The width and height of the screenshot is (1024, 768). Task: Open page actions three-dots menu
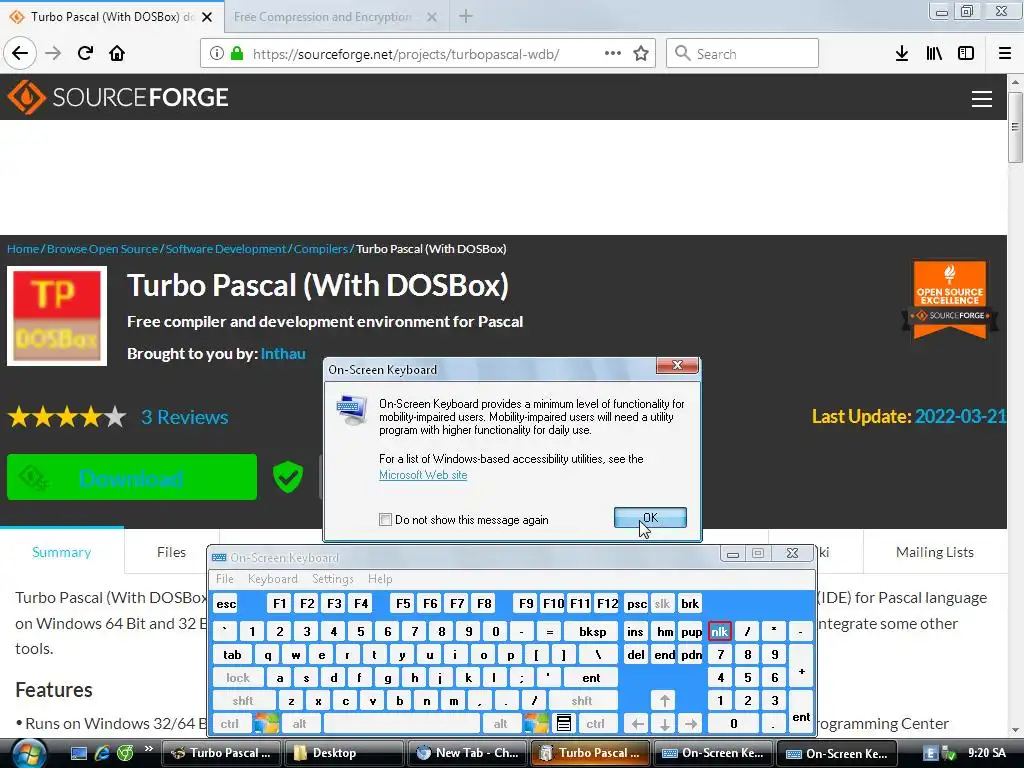point(613,53)
